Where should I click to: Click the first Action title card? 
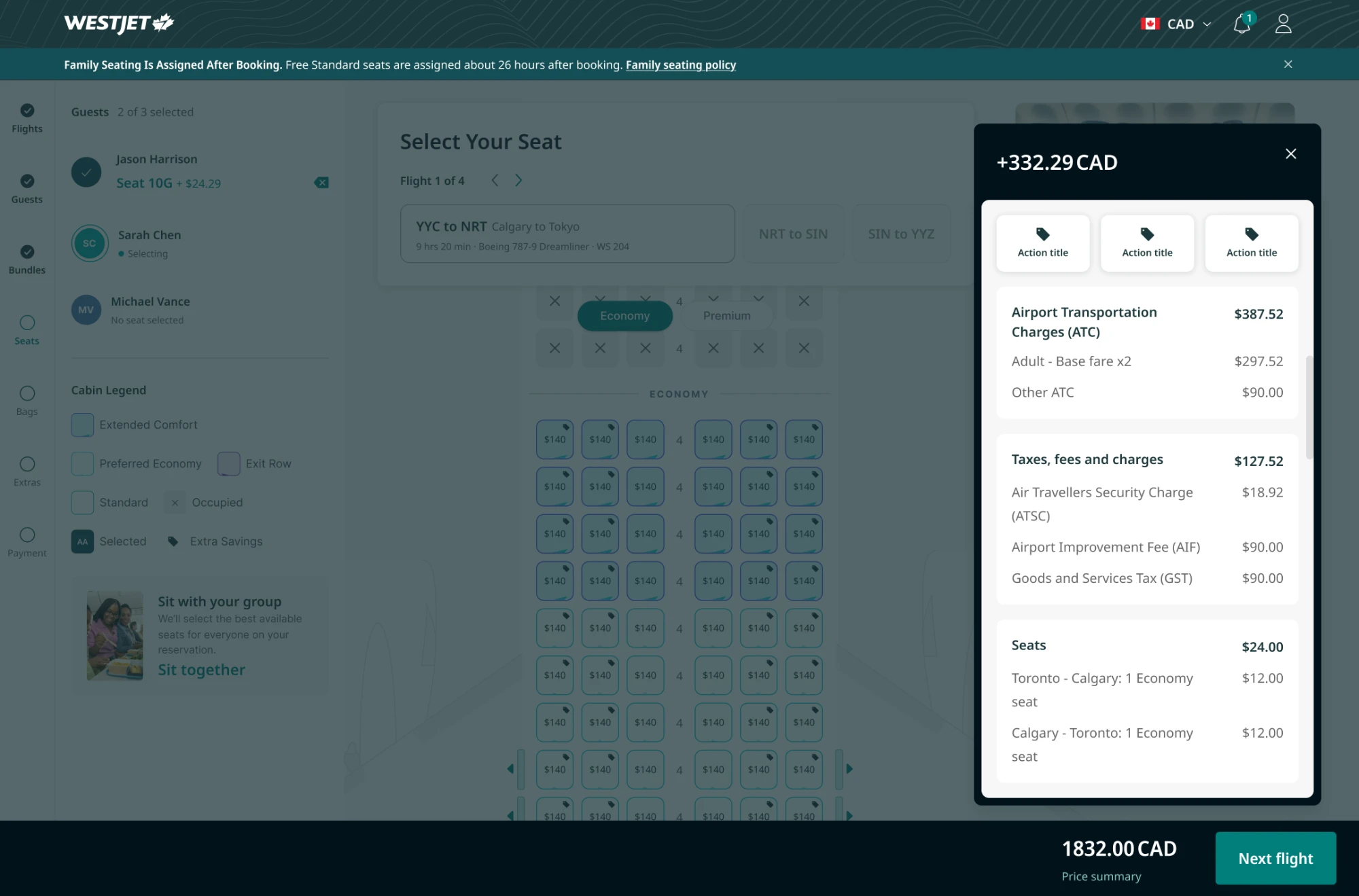pos(1042,243)
